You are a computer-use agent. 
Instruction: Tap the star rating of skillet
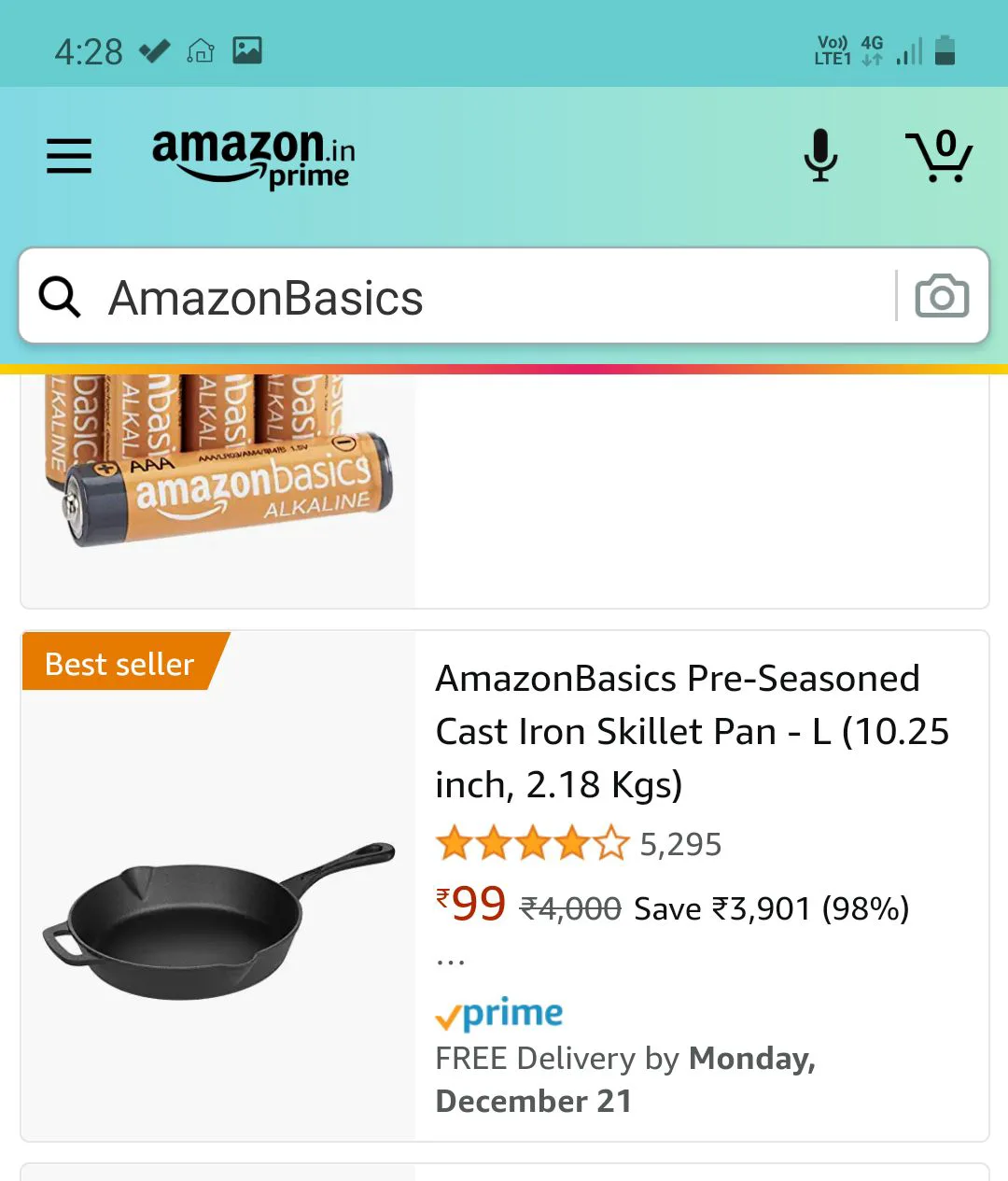(532, 844)
